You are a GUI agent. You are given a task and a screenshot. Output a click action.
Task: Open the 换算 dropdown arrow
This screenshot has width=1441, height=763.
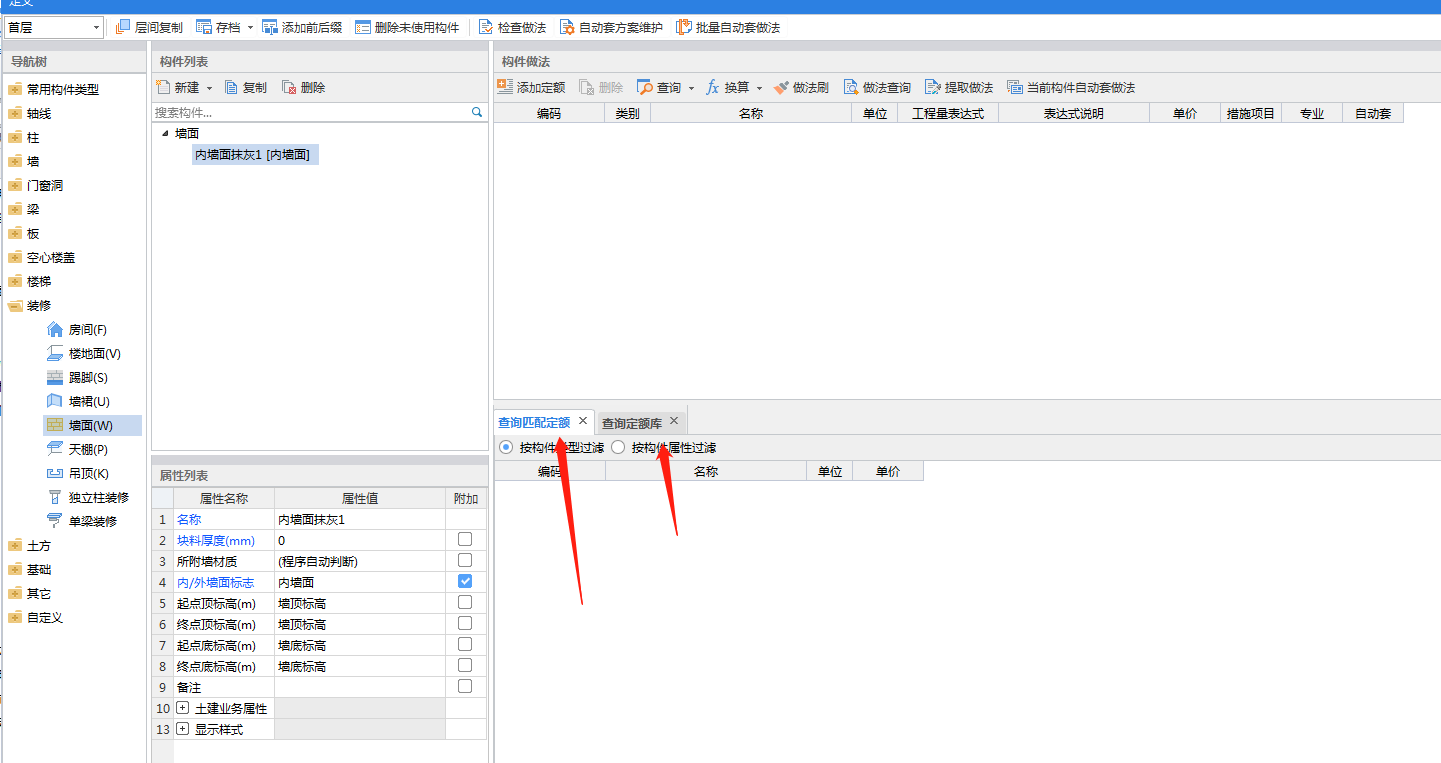tap(759, 88)
